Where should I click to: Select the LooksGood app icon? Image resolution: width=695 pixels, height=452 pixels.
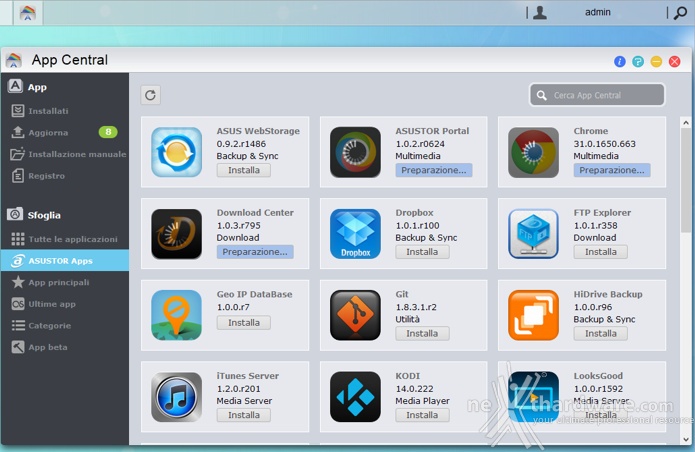[x=533, y=397]
